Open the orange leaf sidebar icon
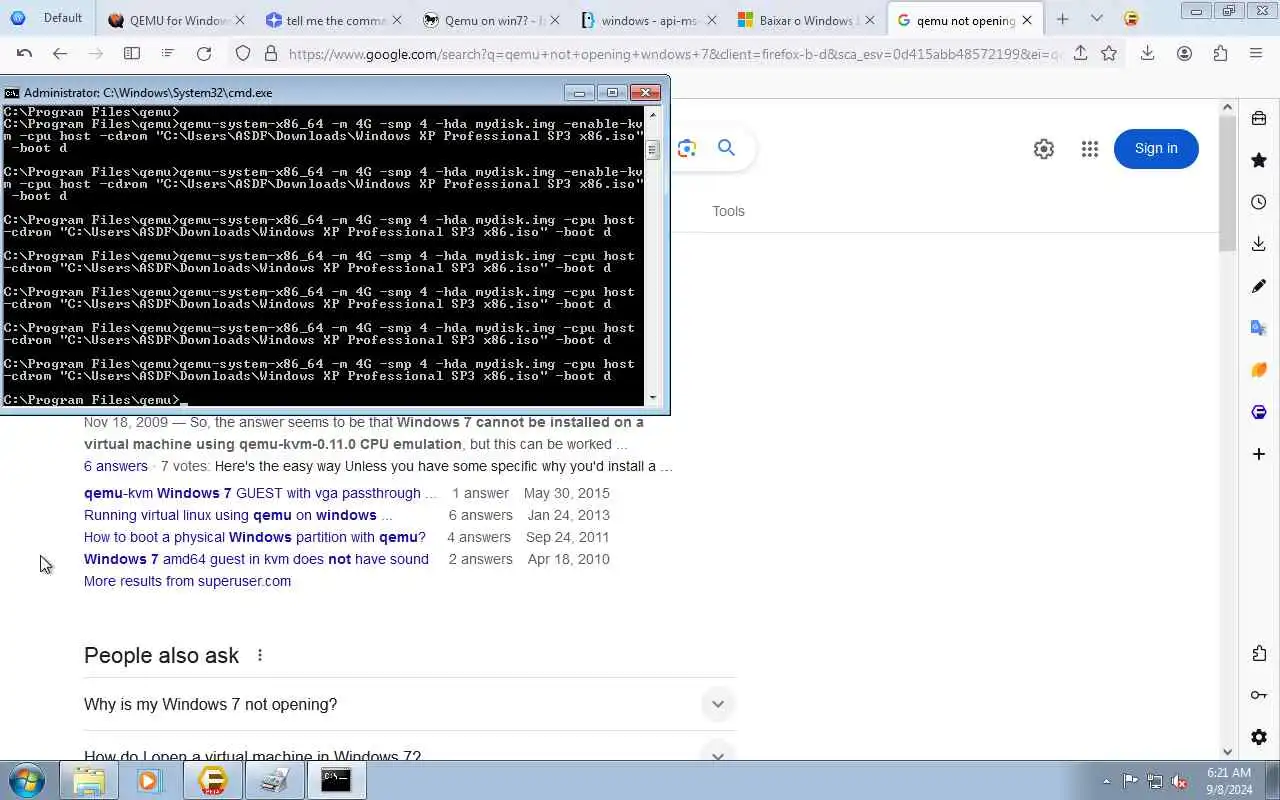1280x800 pixels. coord(1259,370)
